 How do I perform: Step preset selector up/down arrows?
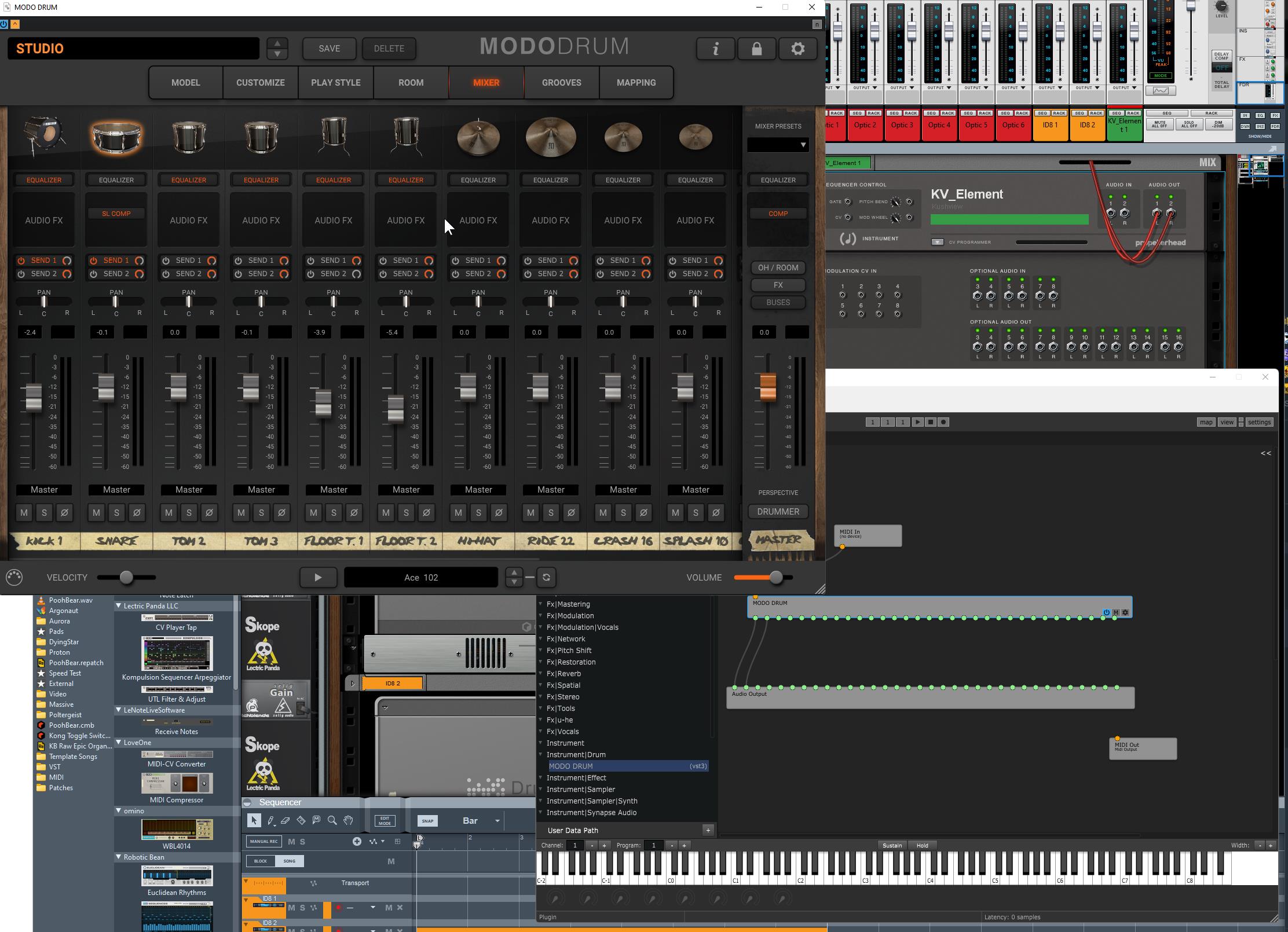(277, 49)
